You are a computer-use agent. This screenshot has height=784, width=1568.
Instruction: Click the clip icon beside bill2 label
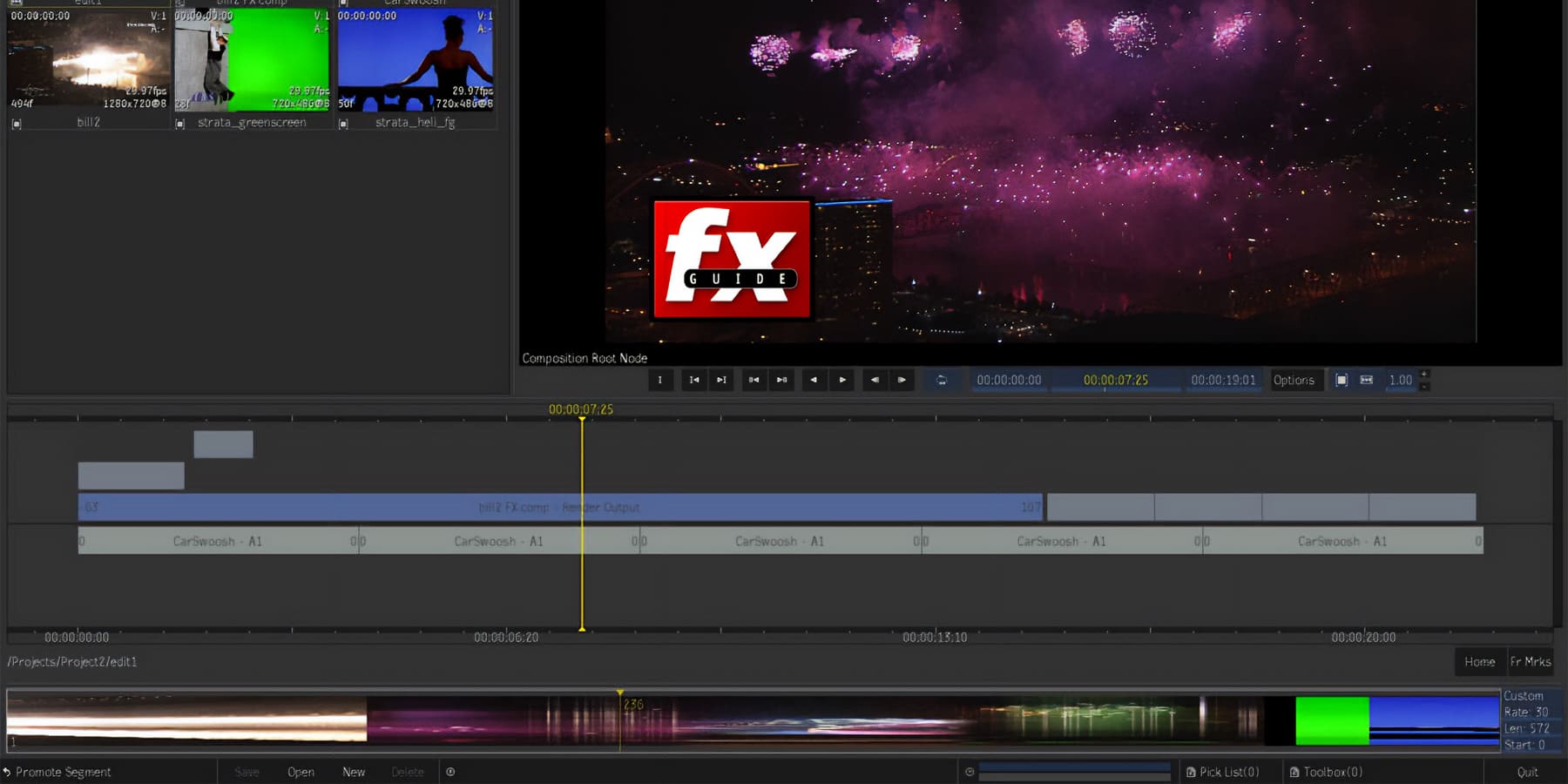tap(17, 124)
